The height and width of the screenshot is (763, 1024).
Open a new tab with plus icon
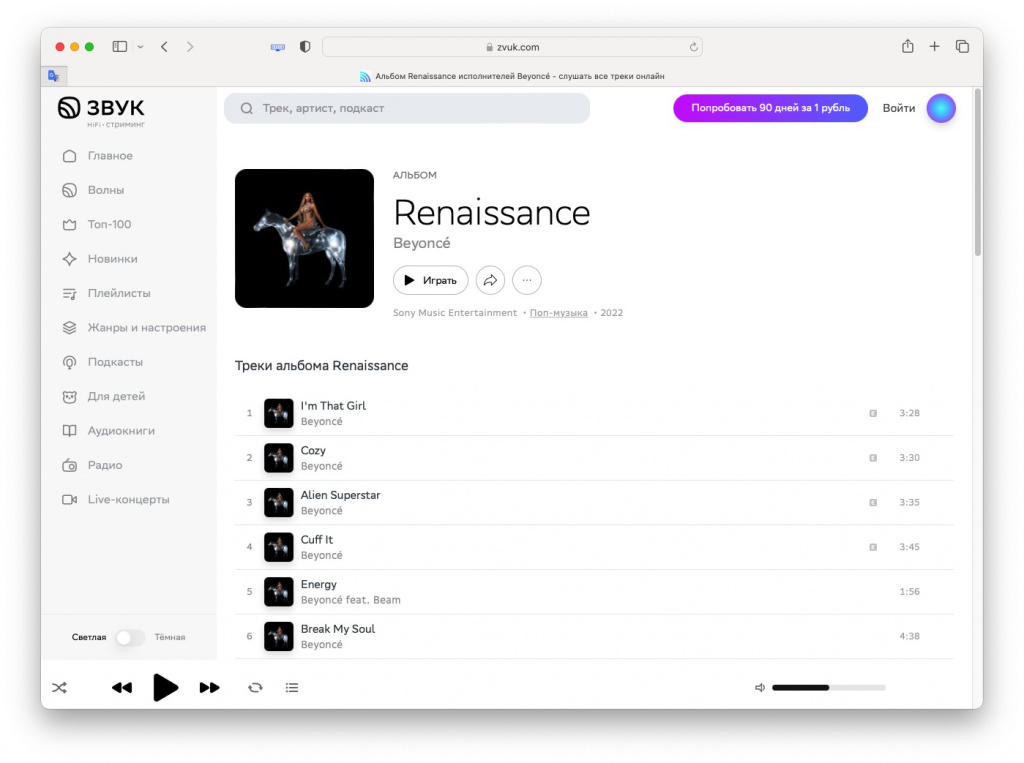(935, 46)
